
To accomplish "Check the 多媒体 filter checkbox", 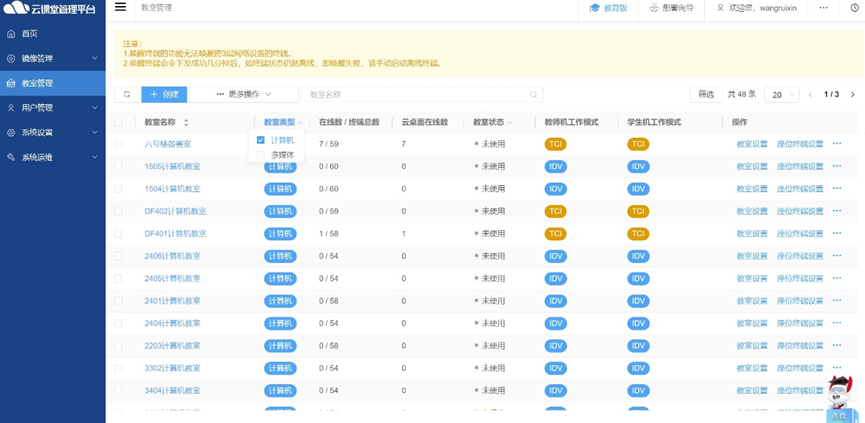I will coord(261,155).
